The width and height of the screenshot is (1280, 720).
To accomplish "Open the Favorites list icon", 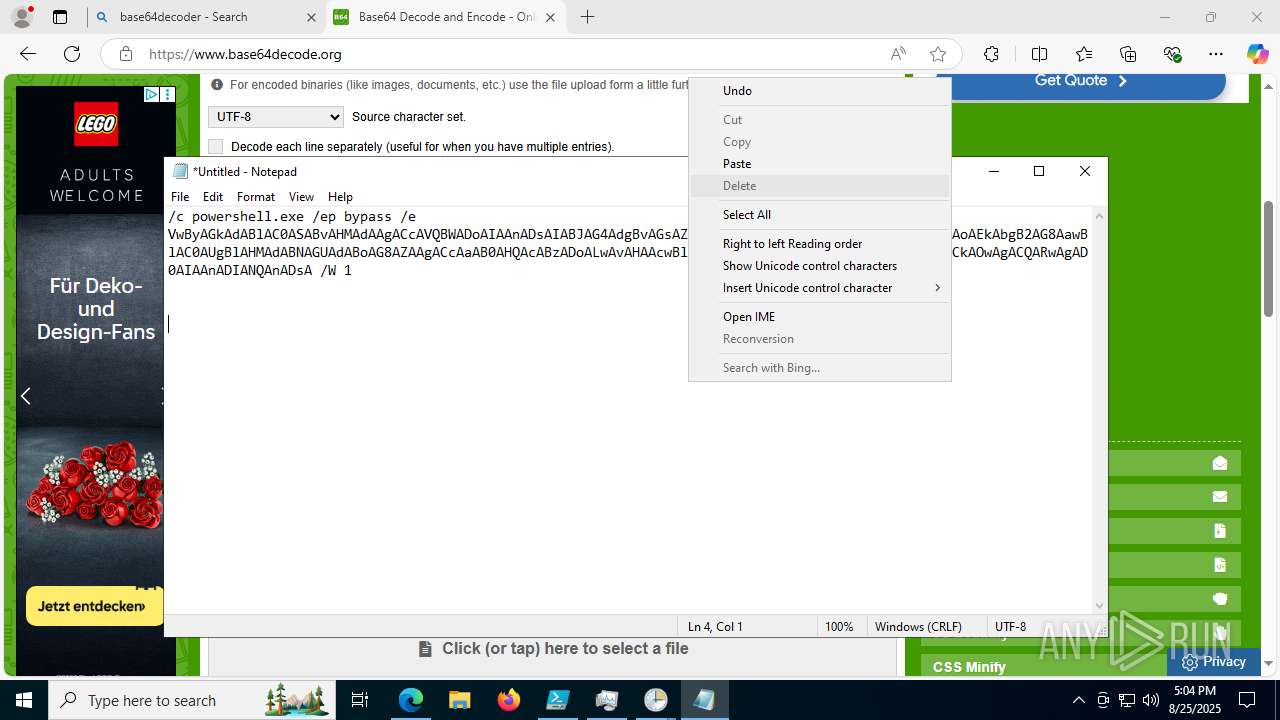I will (x=1084, y=54).
